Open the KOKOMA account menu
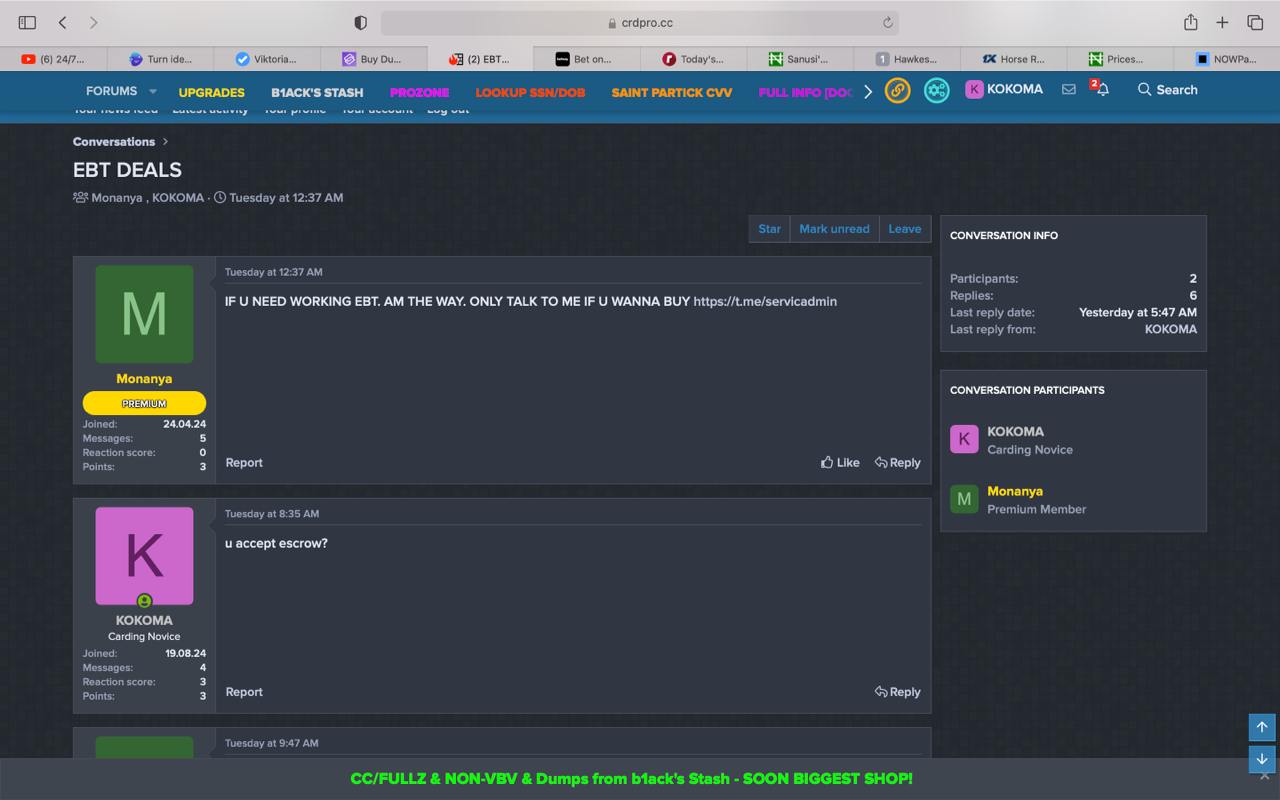 tap(1004, 89)
